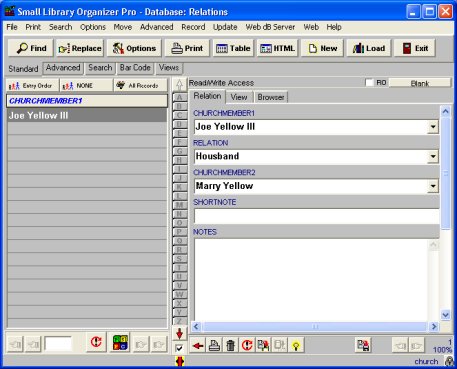Open the CHURCHMEMBER2 dropdown arrow

(x=433, y=186)
